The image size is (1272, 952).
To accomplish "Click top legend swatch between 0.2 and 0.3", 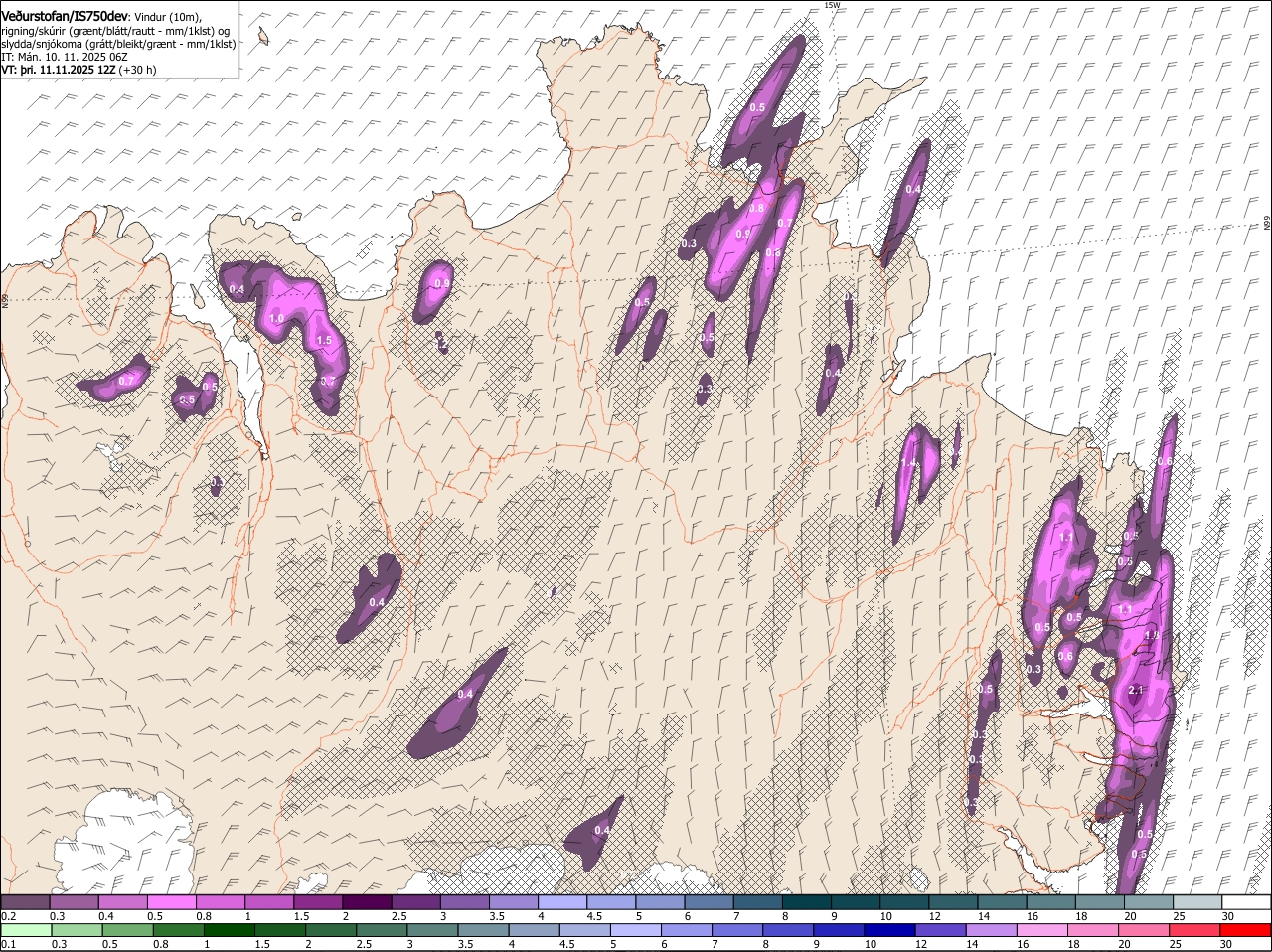I will click(x=25, y=901).
